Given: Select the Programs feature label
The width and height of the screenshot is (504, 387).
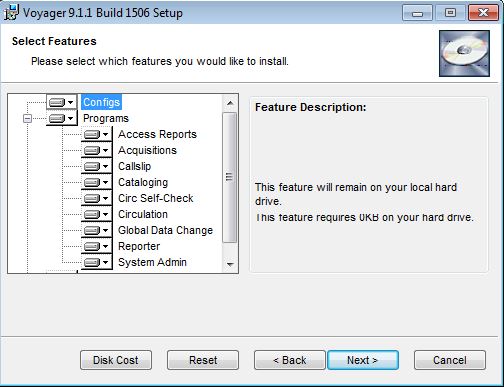Looking at the screenshot, I should (x=106, y=118).
